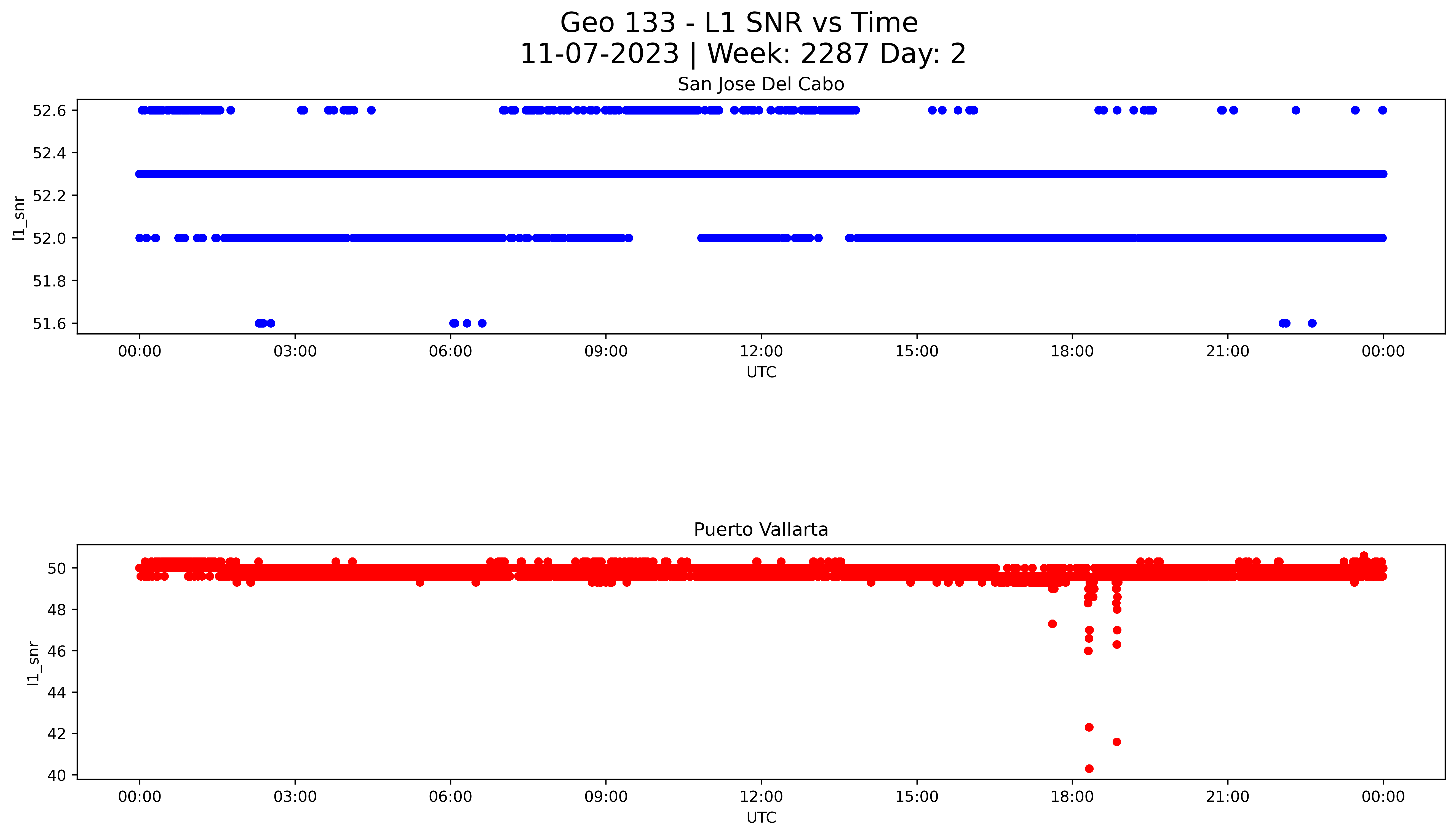
Task: Select the 'Puerto Vallarta' subplot title
Action: tap(760, 530)
